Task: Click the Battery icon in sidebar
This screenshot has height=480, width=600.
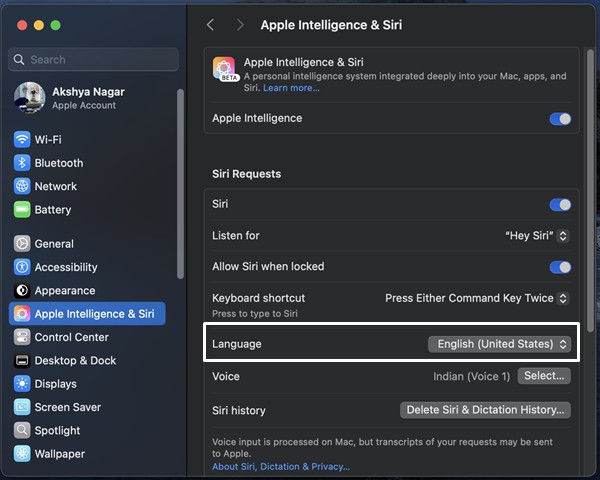Action: [22, 209]
